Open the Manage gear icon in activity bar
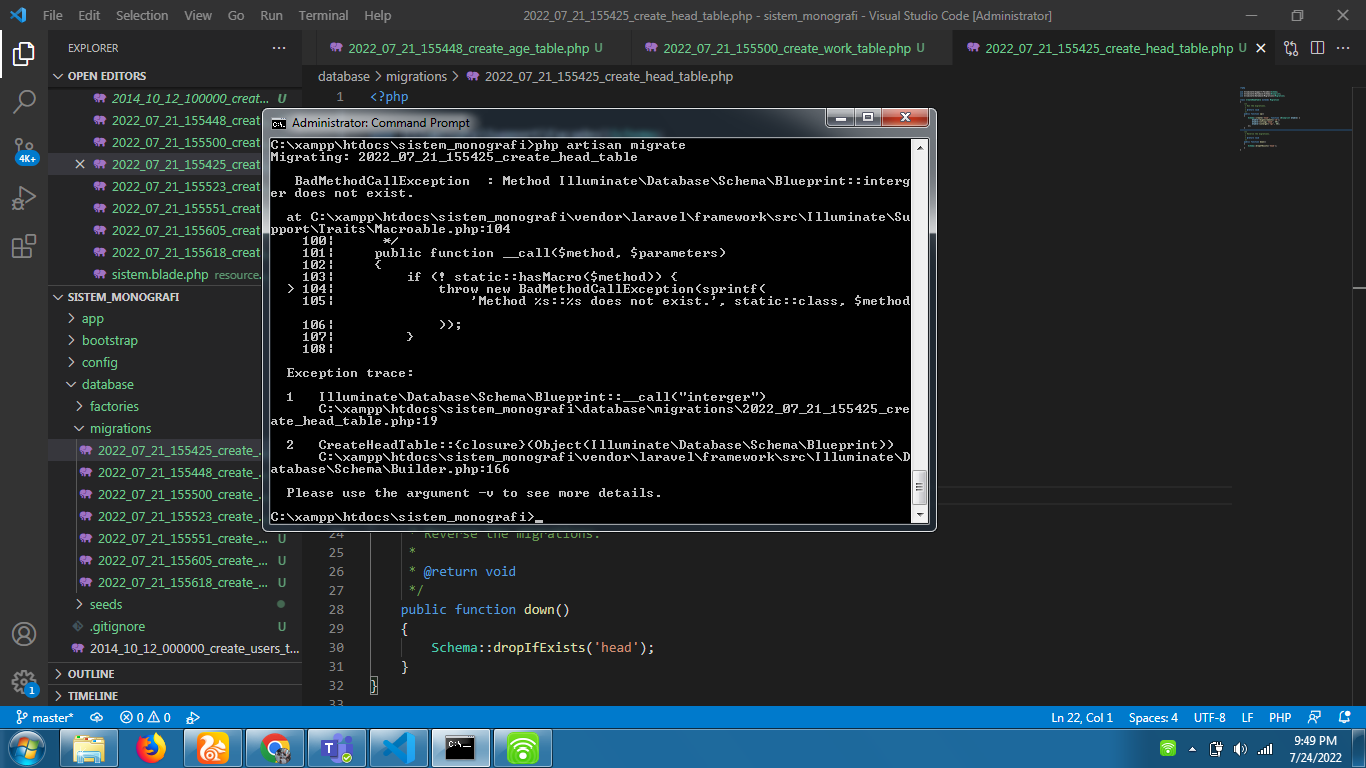This screenshot has width=1366, height=768. click(x=24, y=682)
